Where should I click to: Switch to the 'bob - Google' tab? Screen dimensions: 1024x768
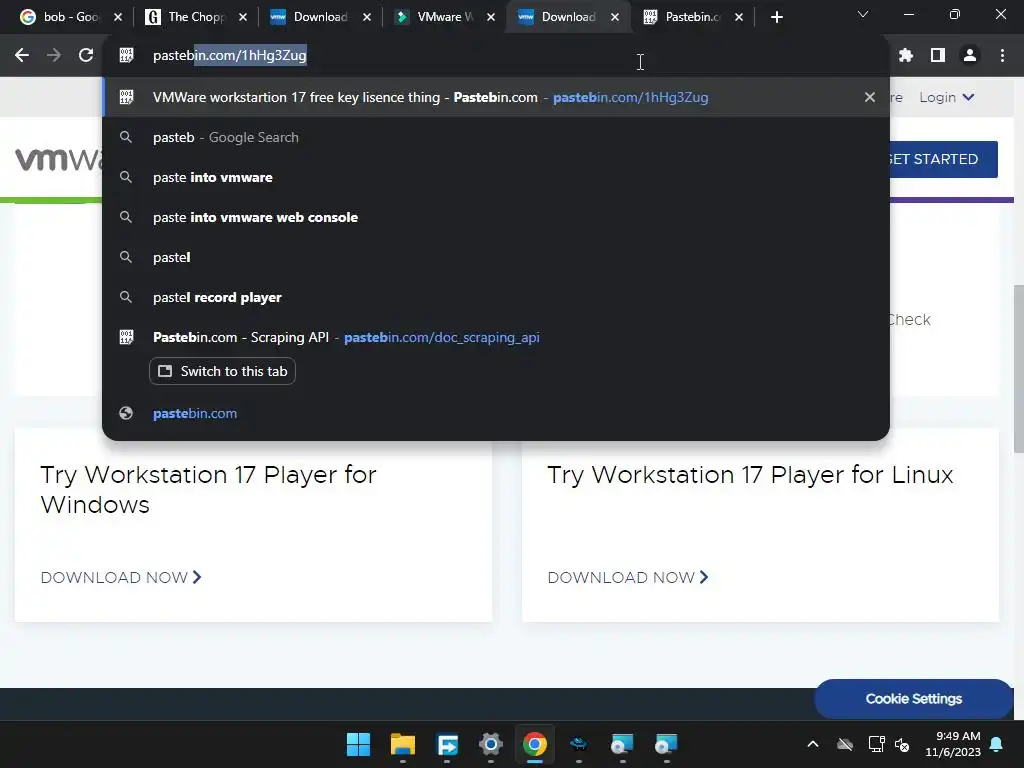60,17
